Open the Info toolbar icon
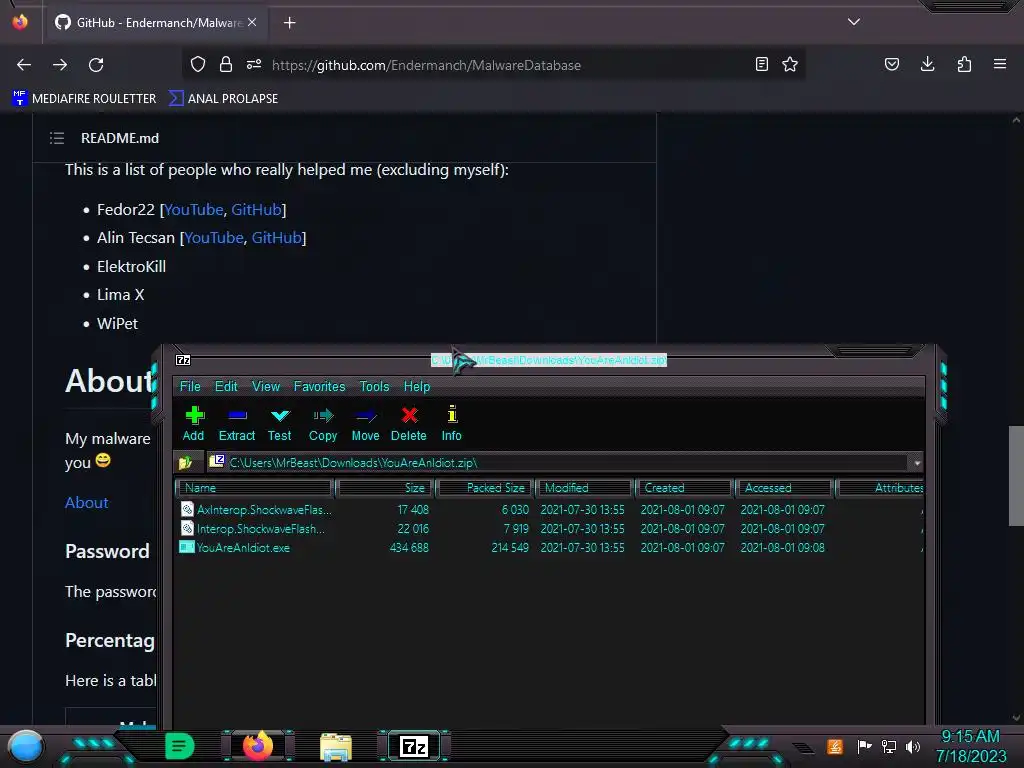This screenshot has width=1024, height=768. tap(451, 424)
